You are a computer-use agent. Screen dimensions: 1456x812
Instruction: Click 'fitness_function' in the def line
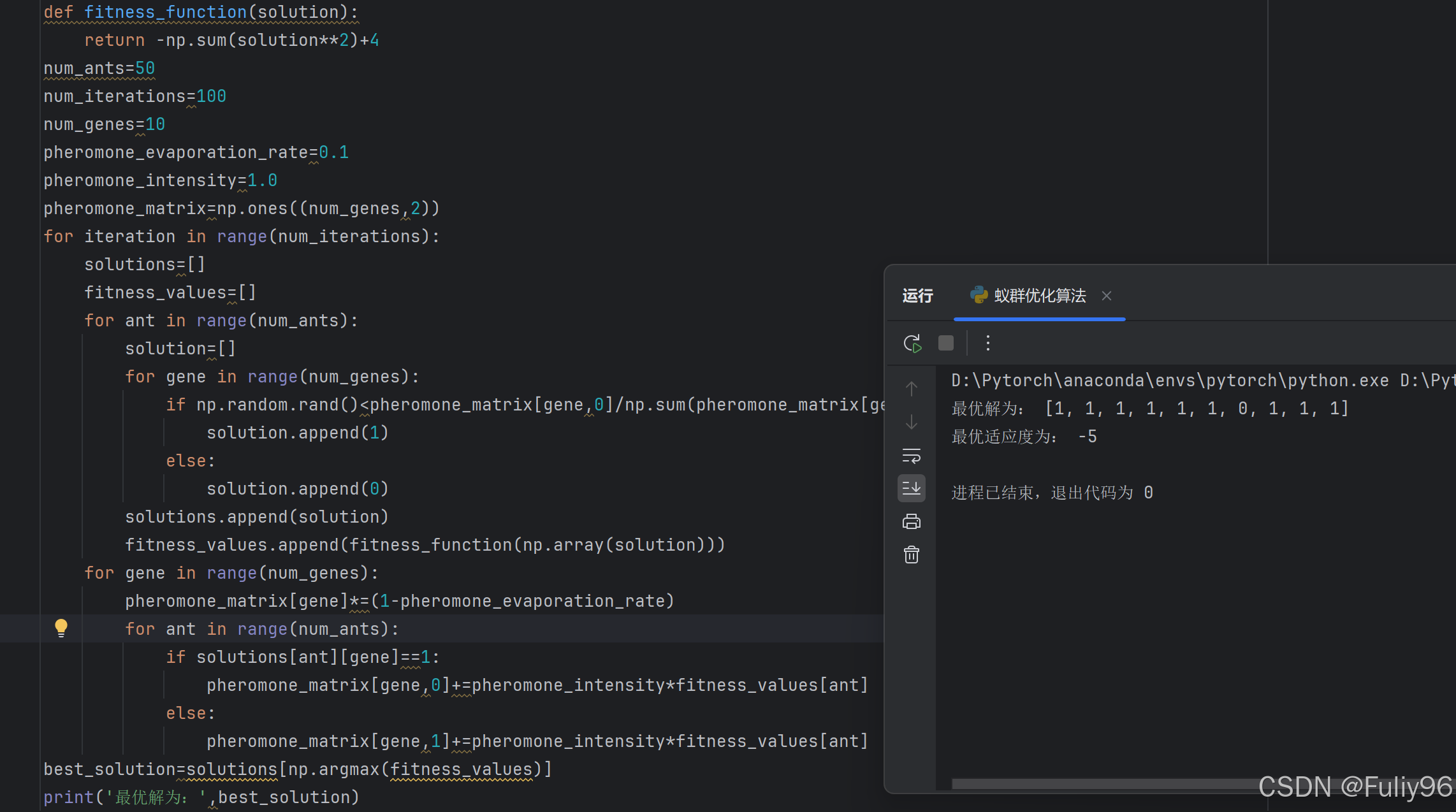pos(165,12)
